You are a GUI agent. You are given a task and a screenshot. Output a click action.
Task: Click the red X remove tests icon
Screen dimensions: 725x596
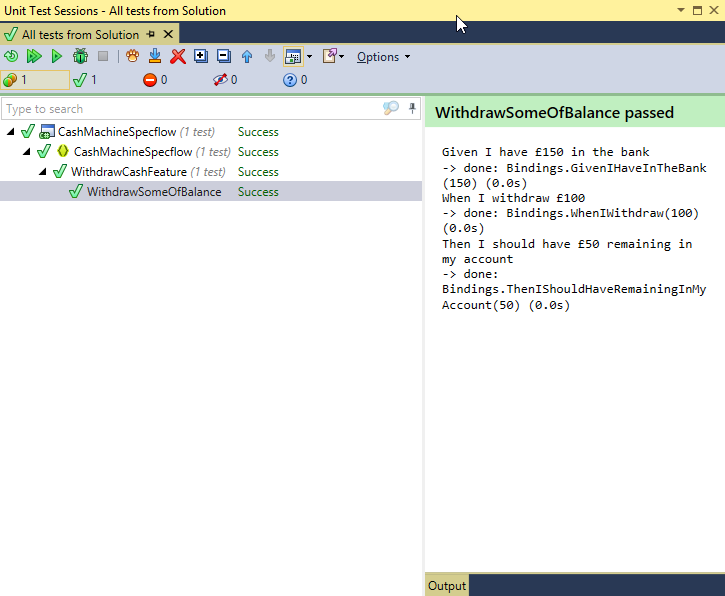coord(178,57)
